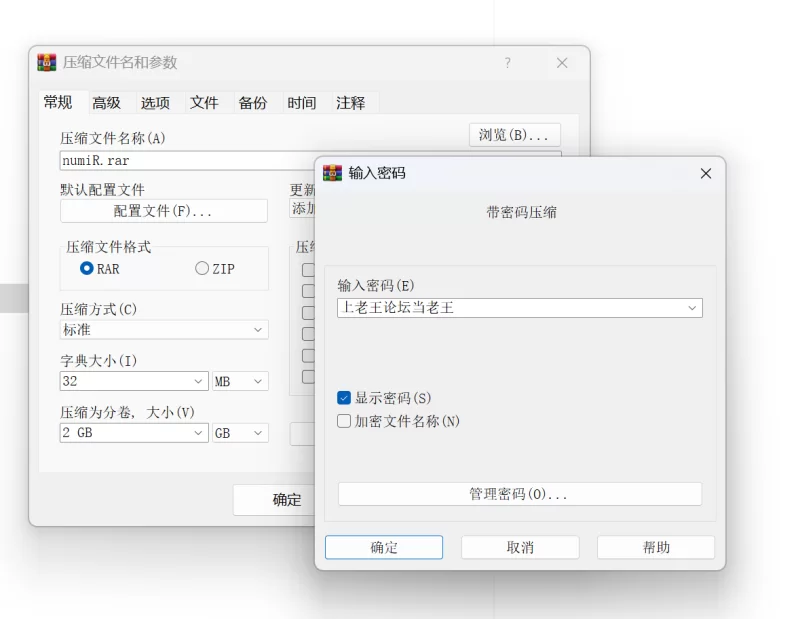Click 取消 in the password dialog
Viewport: 800px width, 619px height.
520,547
